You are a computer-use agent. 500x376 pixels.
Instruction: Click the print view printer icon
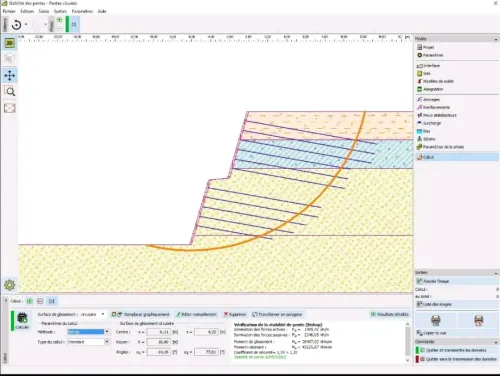[x=479, y=320]
